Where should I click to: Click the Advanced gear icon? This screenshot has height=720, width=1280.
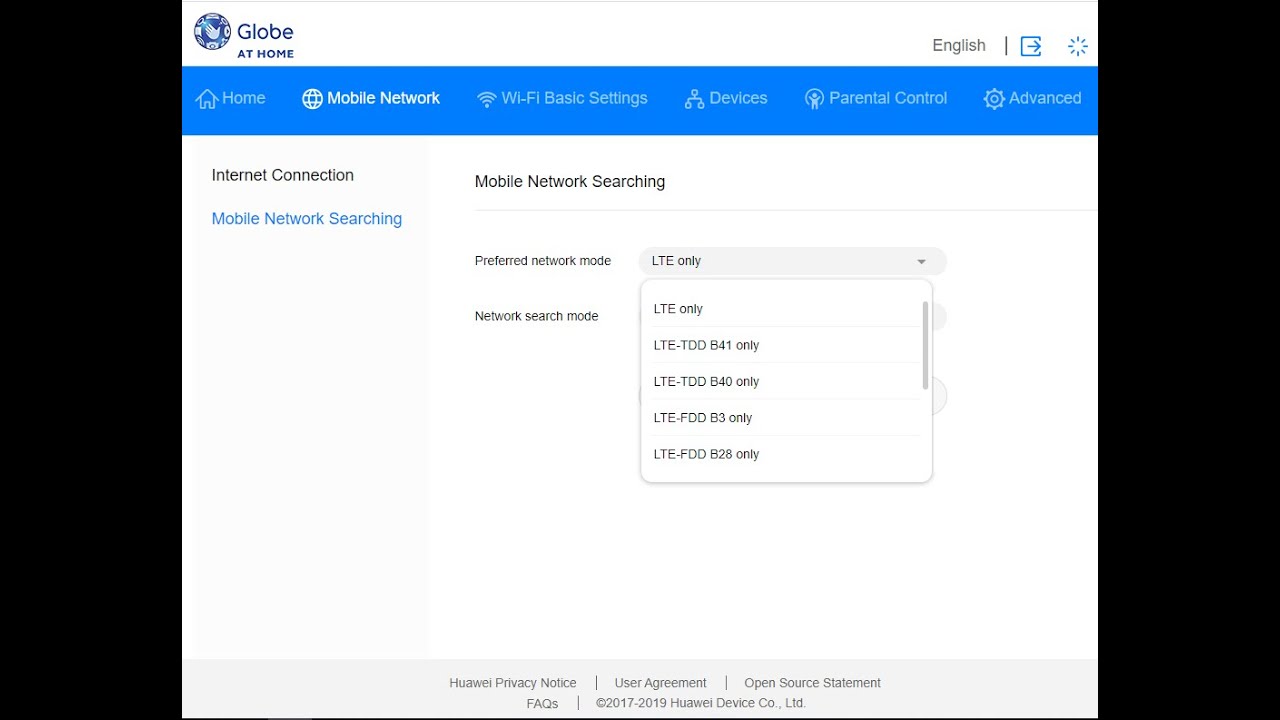tap(994, 99)
